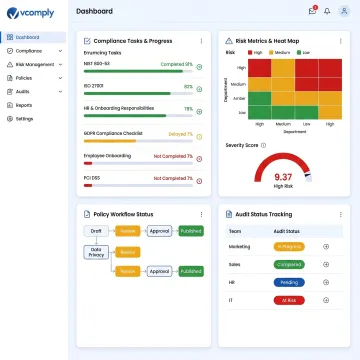
Task: Click the Severity Score info icon
Action: point(263,145)
